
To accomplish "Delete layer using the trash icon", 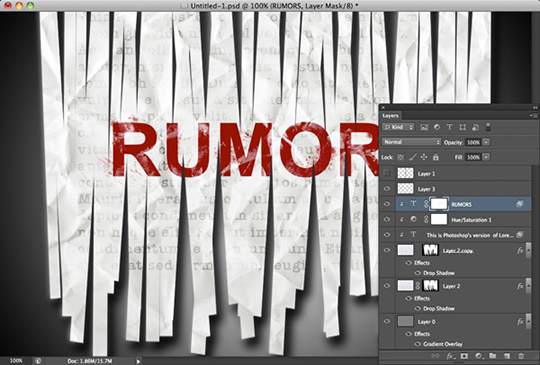I will [x=521, y=356].
